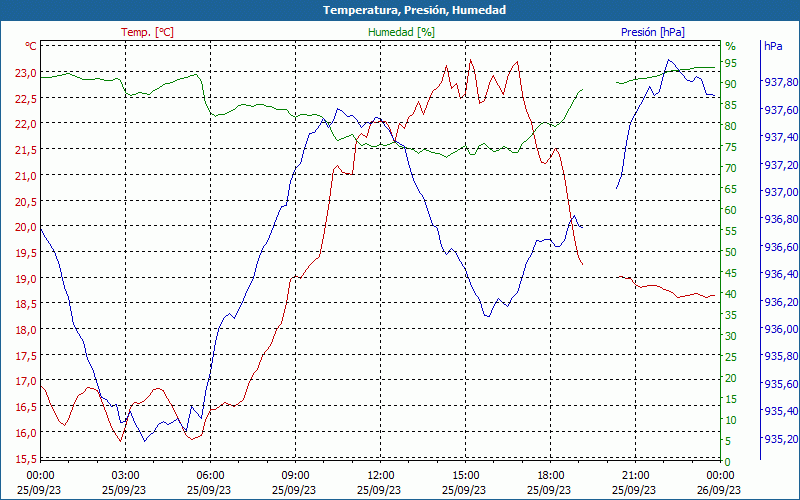
Task: Click the 17,5 temperature axis value
Action: tap(26, 356)
